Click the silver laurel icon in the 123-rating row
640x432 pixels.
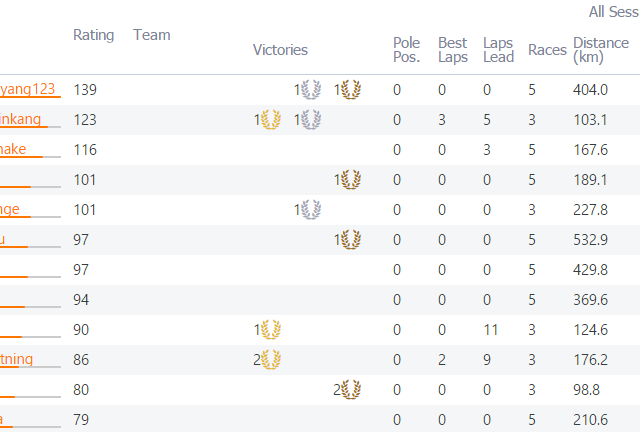311,120
